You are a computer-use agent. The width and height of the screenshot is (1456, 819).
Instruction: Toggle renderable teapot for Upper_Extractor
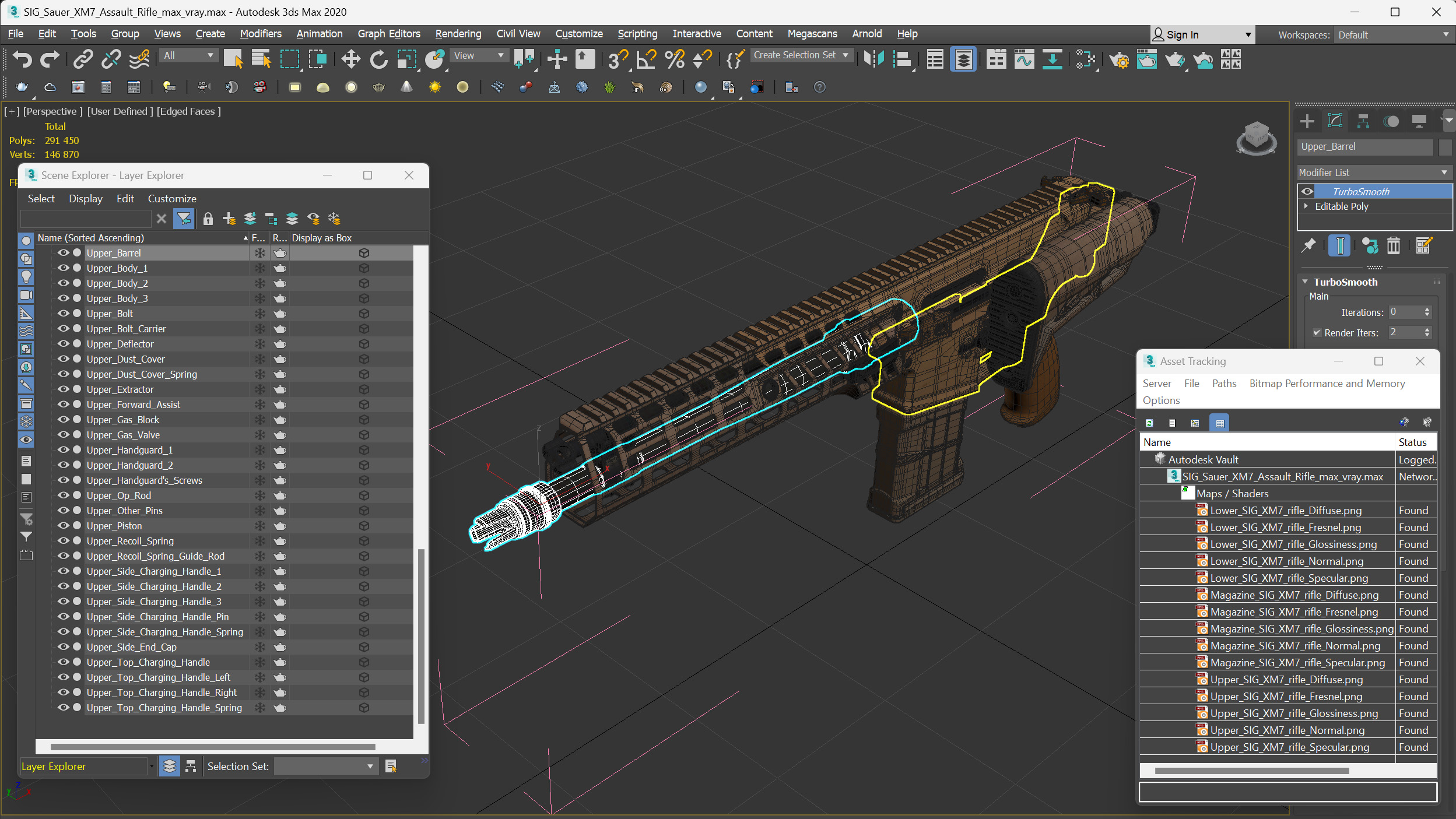tap(280, 389)
